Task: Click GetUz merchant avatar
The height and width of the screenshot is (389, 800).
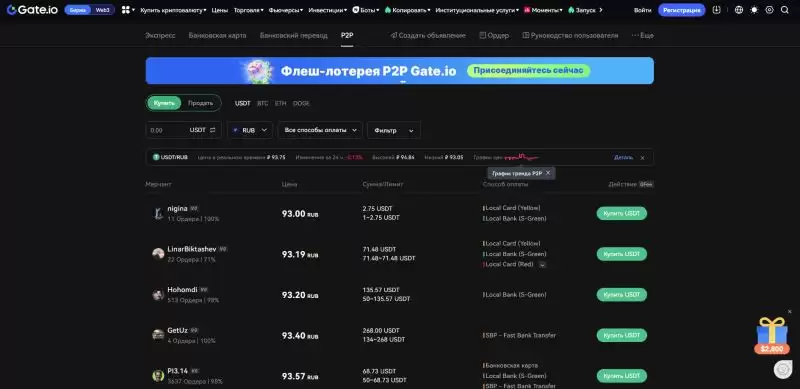Action: pos(158,335)
